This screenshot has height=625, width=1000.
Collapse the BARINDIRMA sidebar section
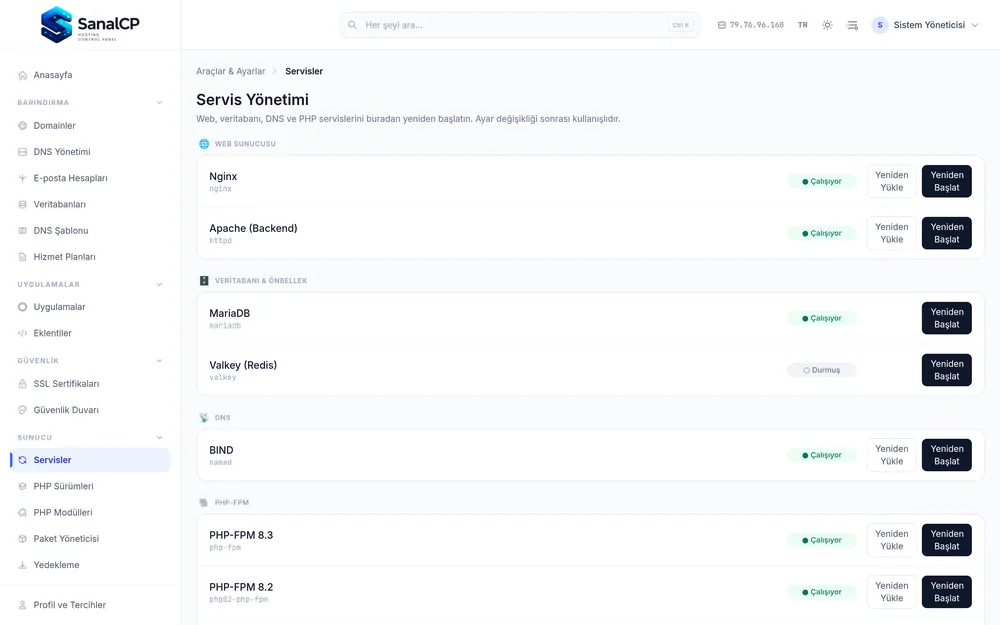pos(159,103)
